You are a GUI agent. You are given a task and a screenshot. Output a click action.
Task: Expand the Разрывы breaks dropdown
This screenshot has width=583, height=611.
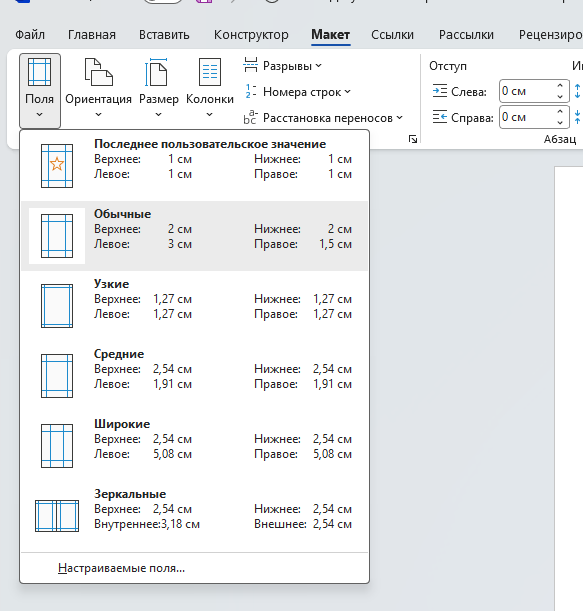point(283,66)
